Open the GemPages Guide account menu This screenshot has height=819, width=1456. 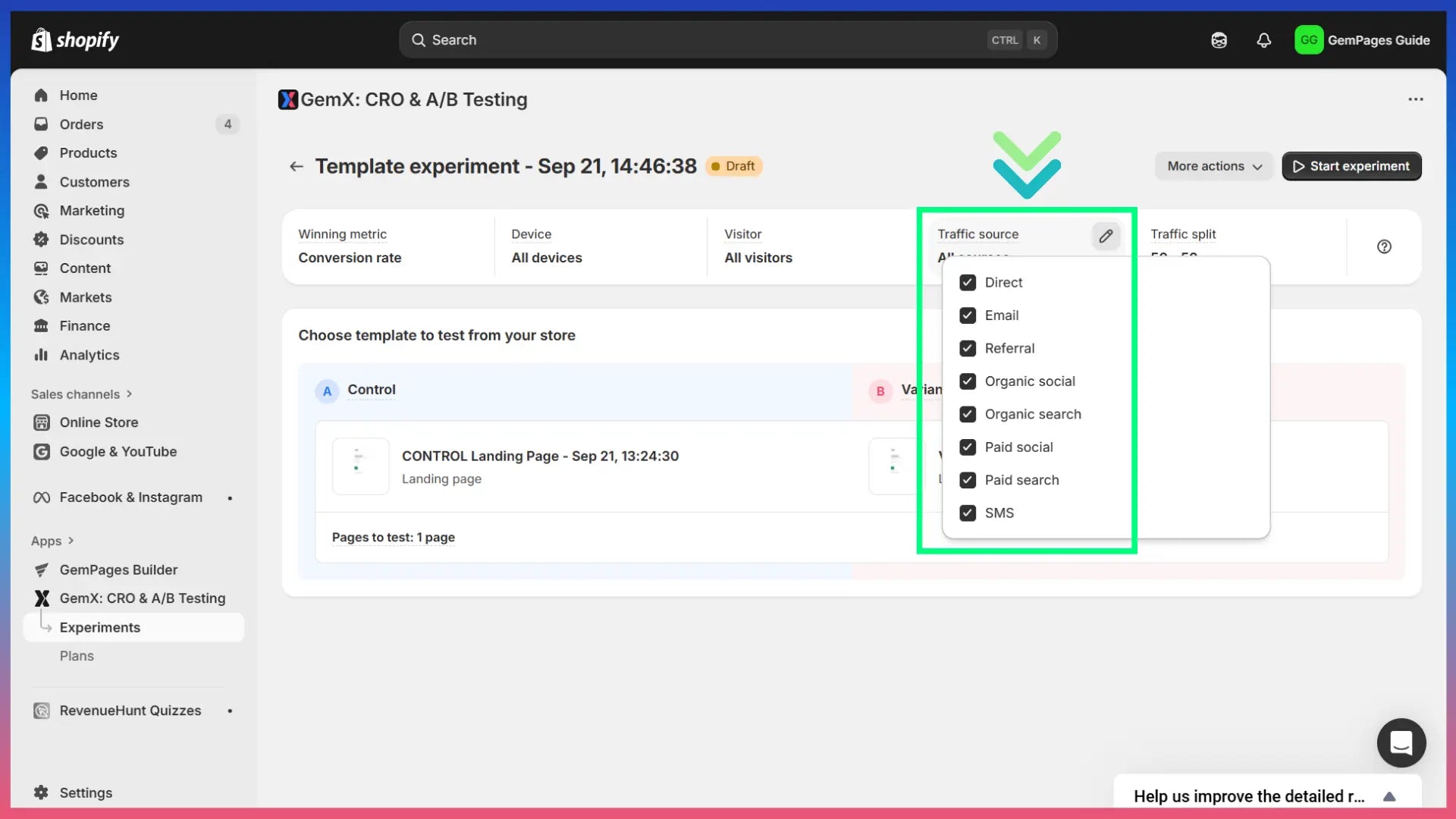(x=1362, y=40)
